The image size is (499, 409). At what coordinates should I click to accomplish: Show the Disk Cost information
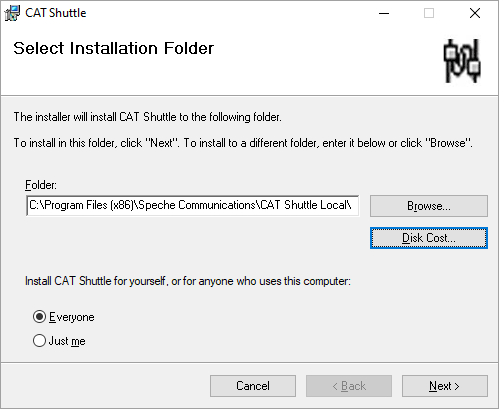coord(429,238)
